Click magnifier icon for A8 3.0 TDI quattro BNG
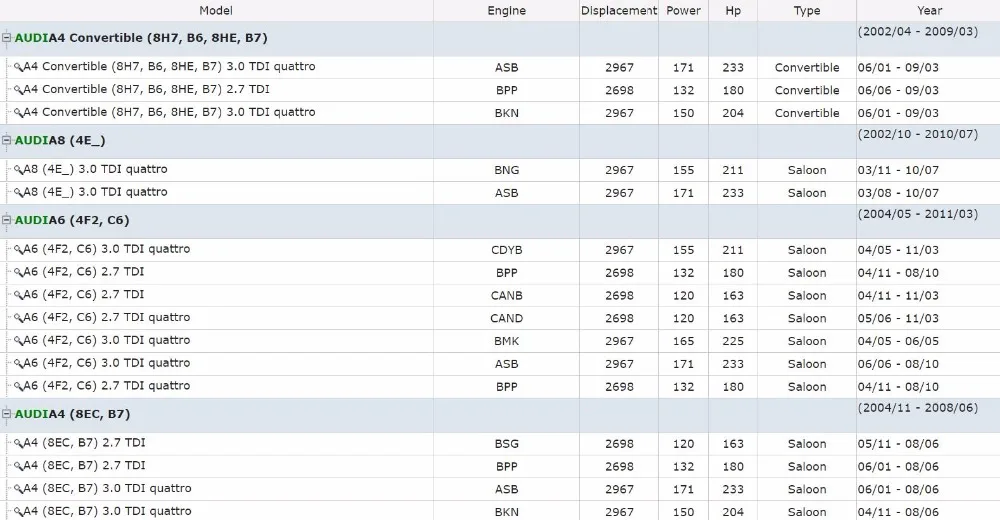The width and height of the screenshot is (1000, 520). click(x=18, y=170)
